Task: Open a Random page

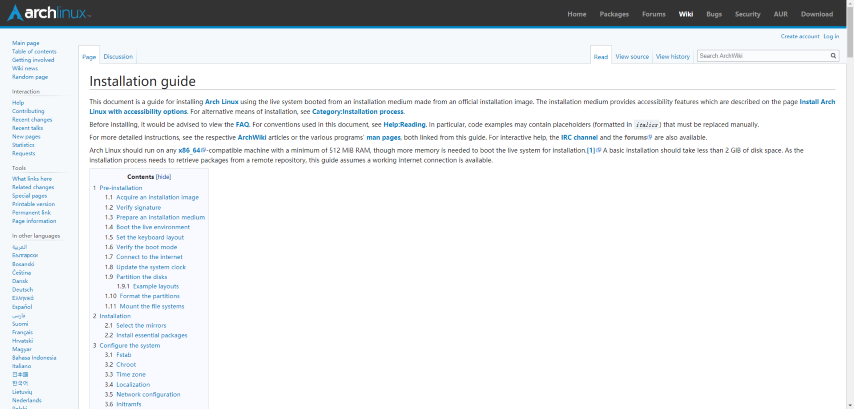Action: (30, 77)
